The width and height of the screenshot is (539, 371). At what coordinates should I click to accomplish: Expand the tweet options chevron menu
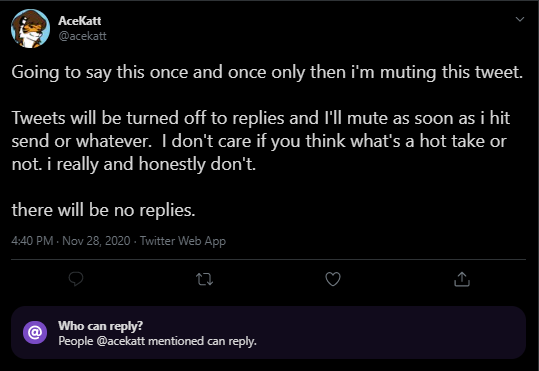click(520, 19)
